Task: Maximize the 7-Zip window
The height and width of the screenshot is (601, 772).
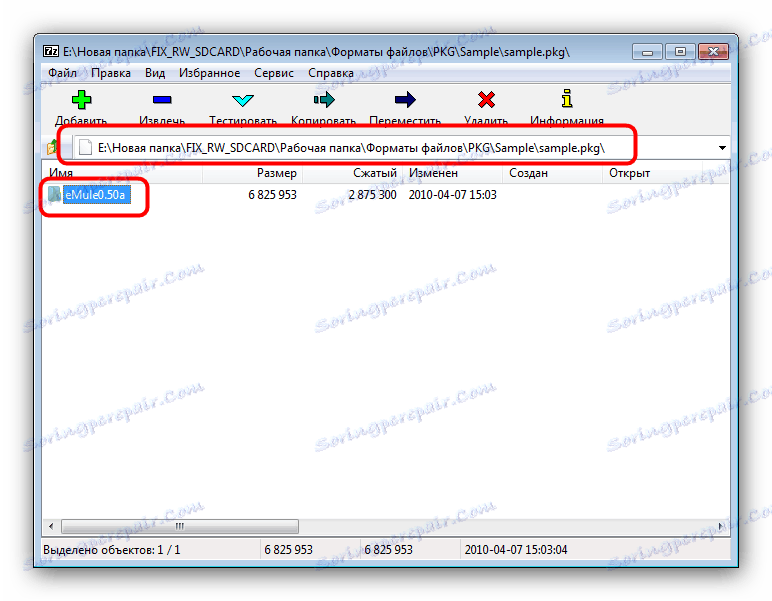Action: (680, 52)
